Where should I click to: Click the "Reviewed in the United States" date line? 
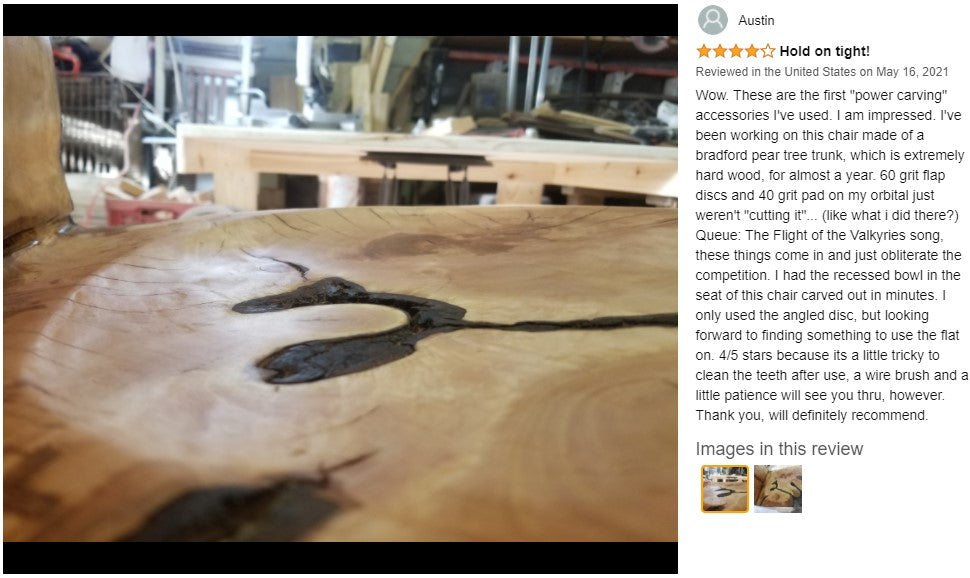(x=822, y=72)
